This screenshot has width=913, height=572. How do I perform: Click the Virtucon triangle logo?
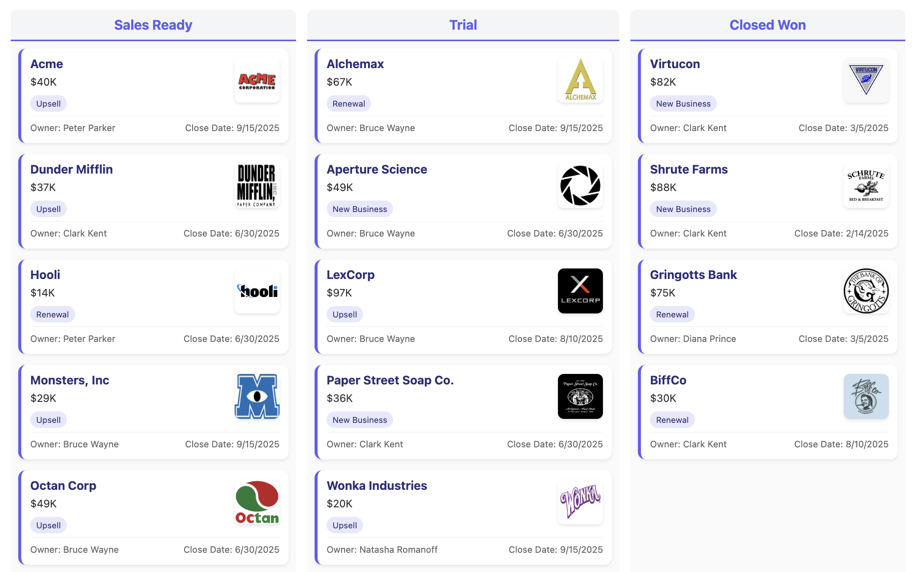(866, 80)
